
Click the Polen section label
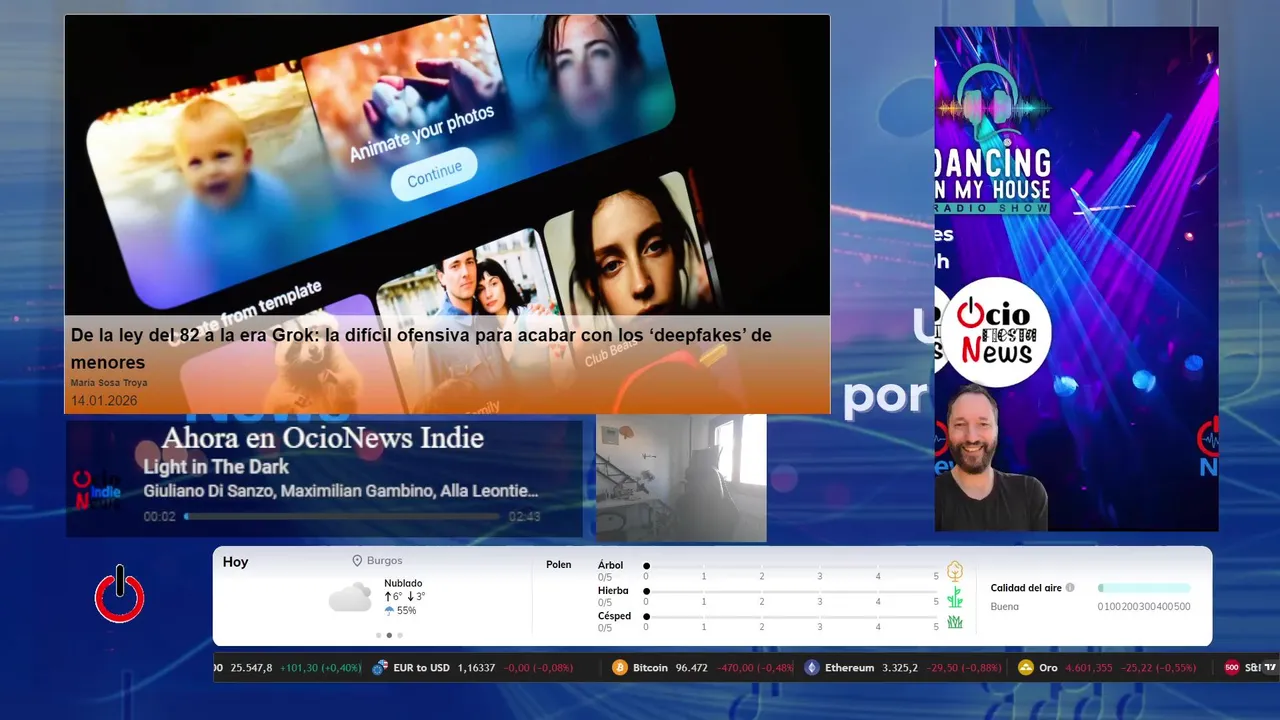pyautogui.click(x=558, y=565)
